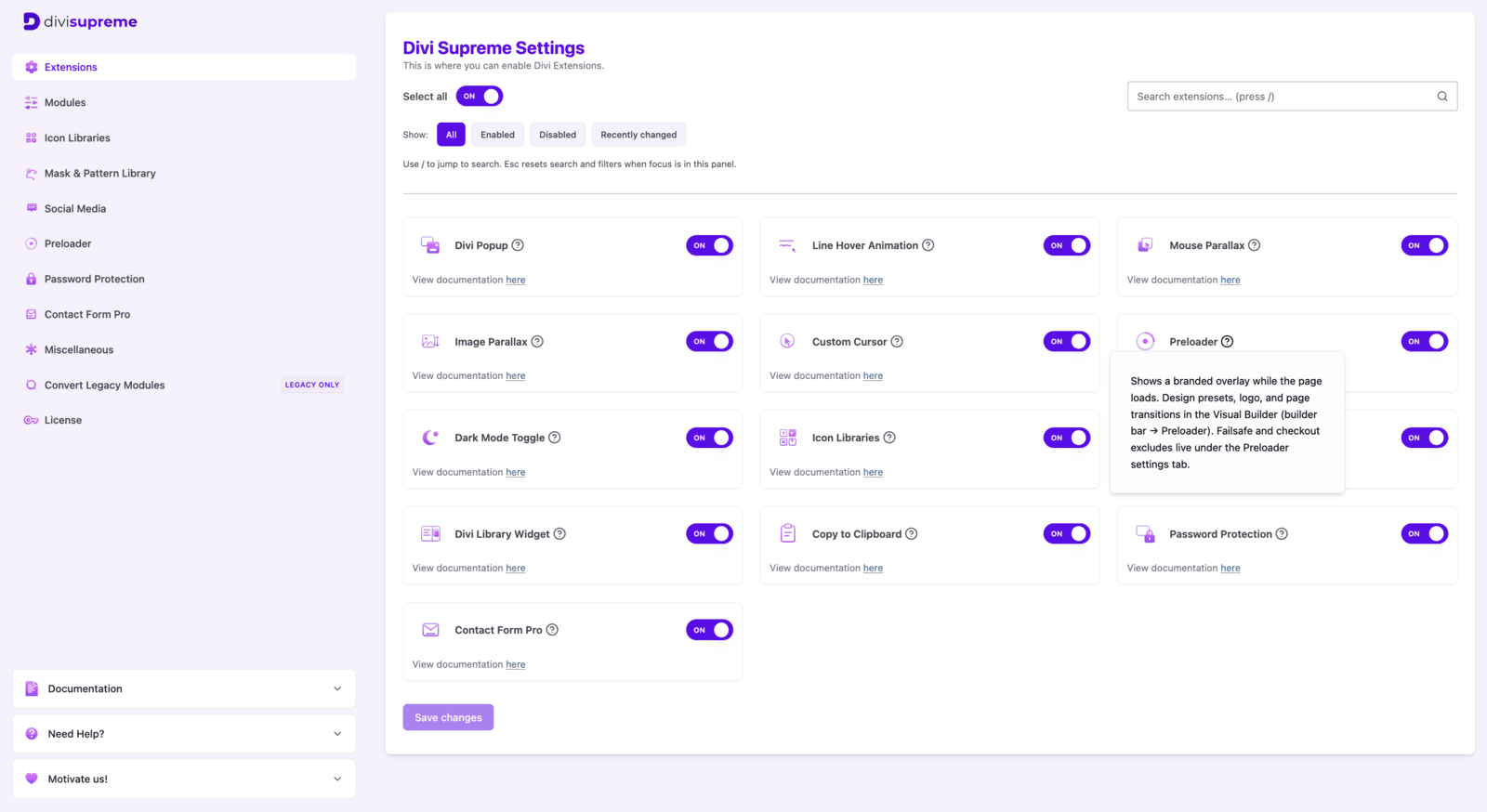The width and height of the screenshot is (1487, 812).
Task: Toggle the Select all switch
Action: (x=480, y=97)
